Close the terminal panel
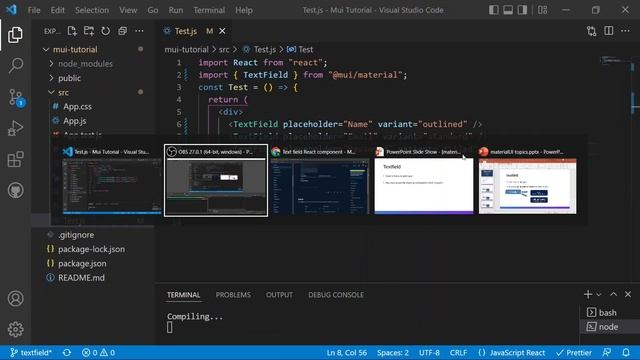This screenshot has width=640, height=360. point(628,294)
